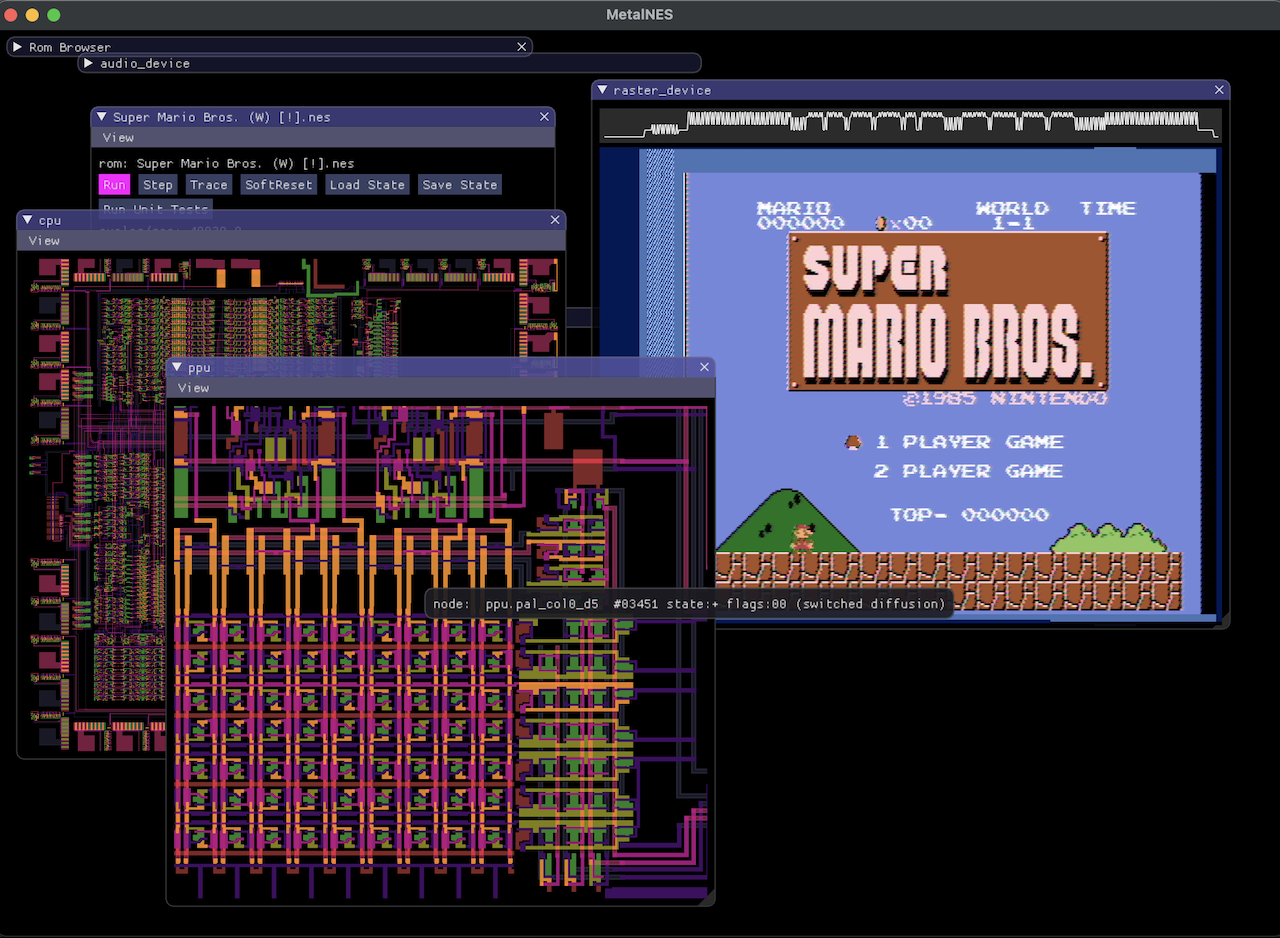The width and height of the screenshot is (1280, 938).
Task: Open the View menu in the ppu window
Action: [x=193, y=388]
